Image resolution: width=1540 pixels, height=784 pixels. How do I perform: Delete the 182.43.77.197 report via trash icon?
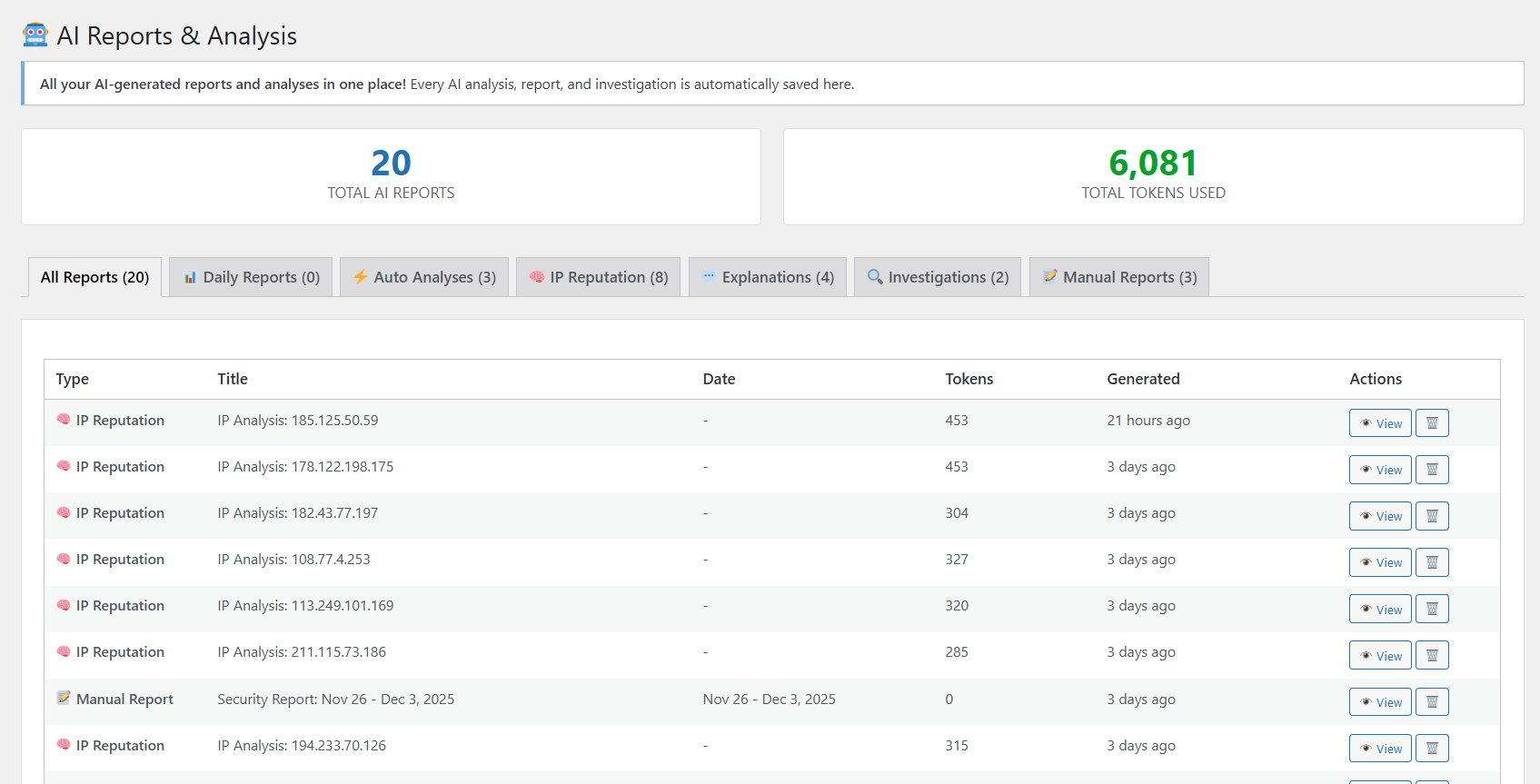click(x=1432, y=516)
